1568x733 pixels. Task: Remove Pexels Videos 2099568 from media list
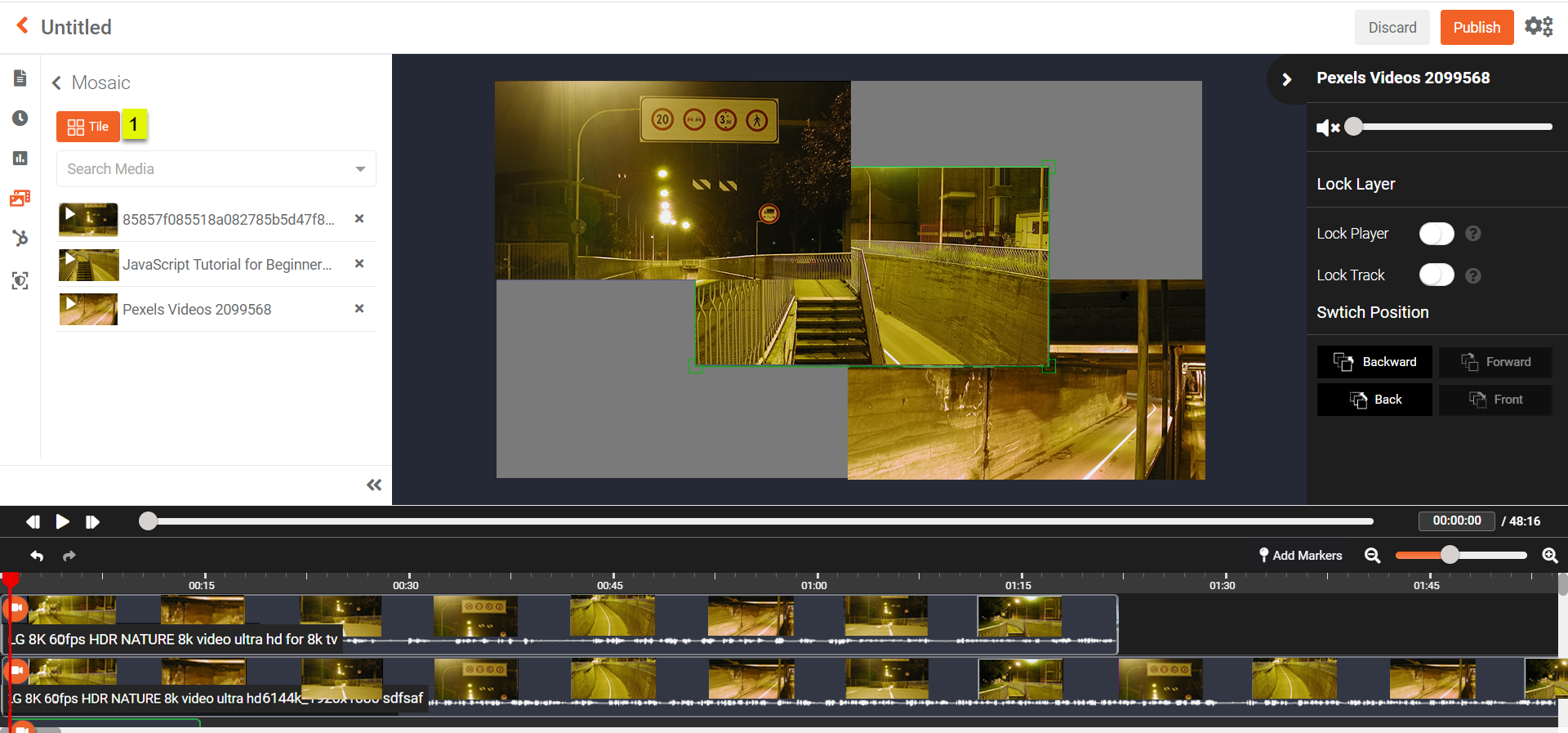click(x=359, y=309)
